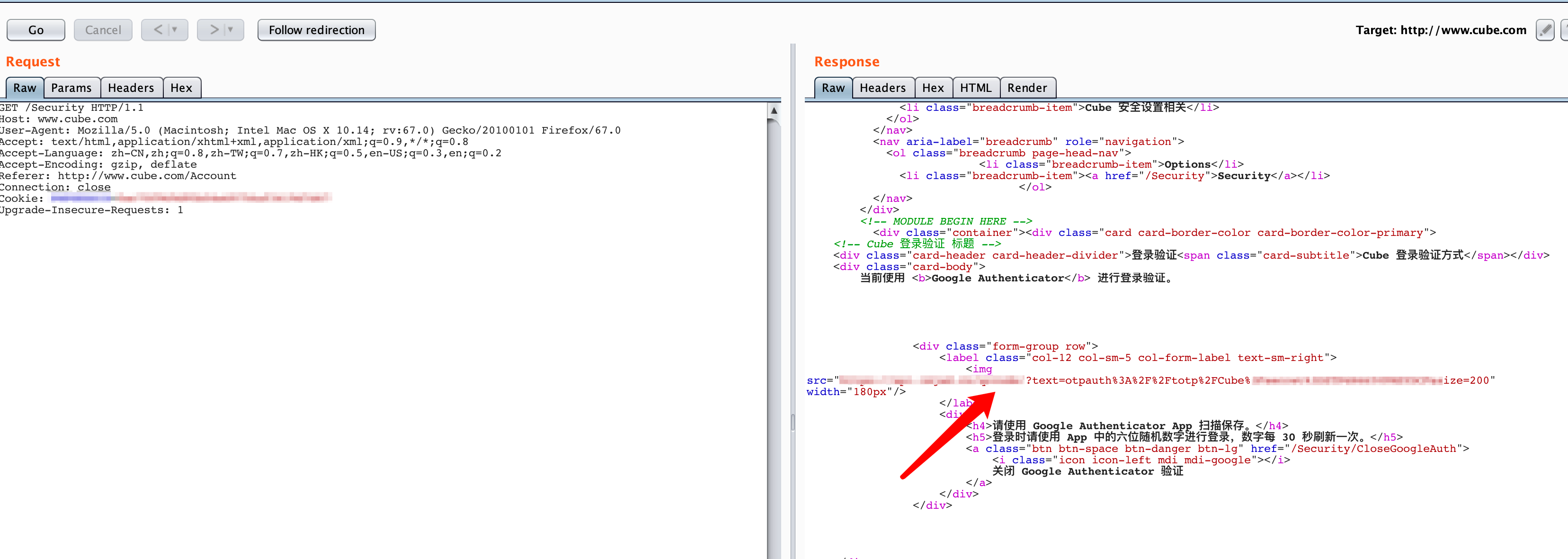View the Request in the Hex tab
1568x559 pixels.
pos(181,87)
